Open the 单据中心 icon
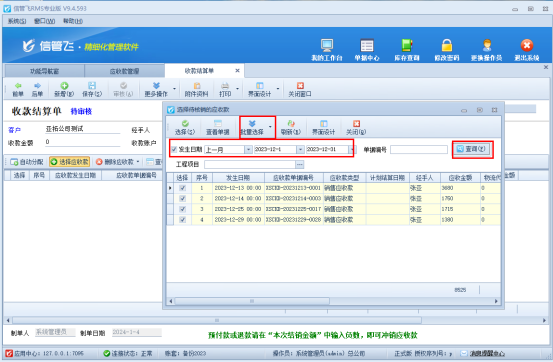553x362 pixels. click(x=366, y=45)
